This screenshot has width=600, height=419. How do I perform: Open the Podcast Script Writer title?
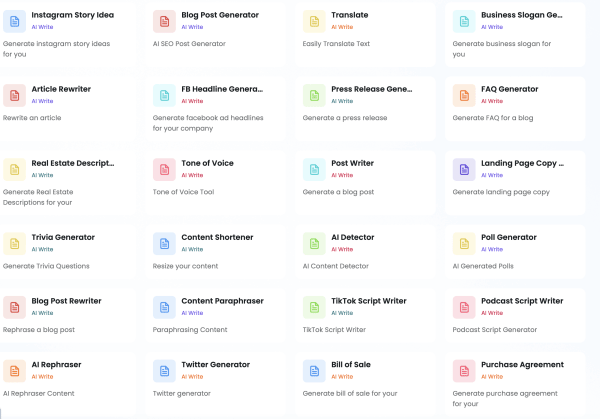521,301
